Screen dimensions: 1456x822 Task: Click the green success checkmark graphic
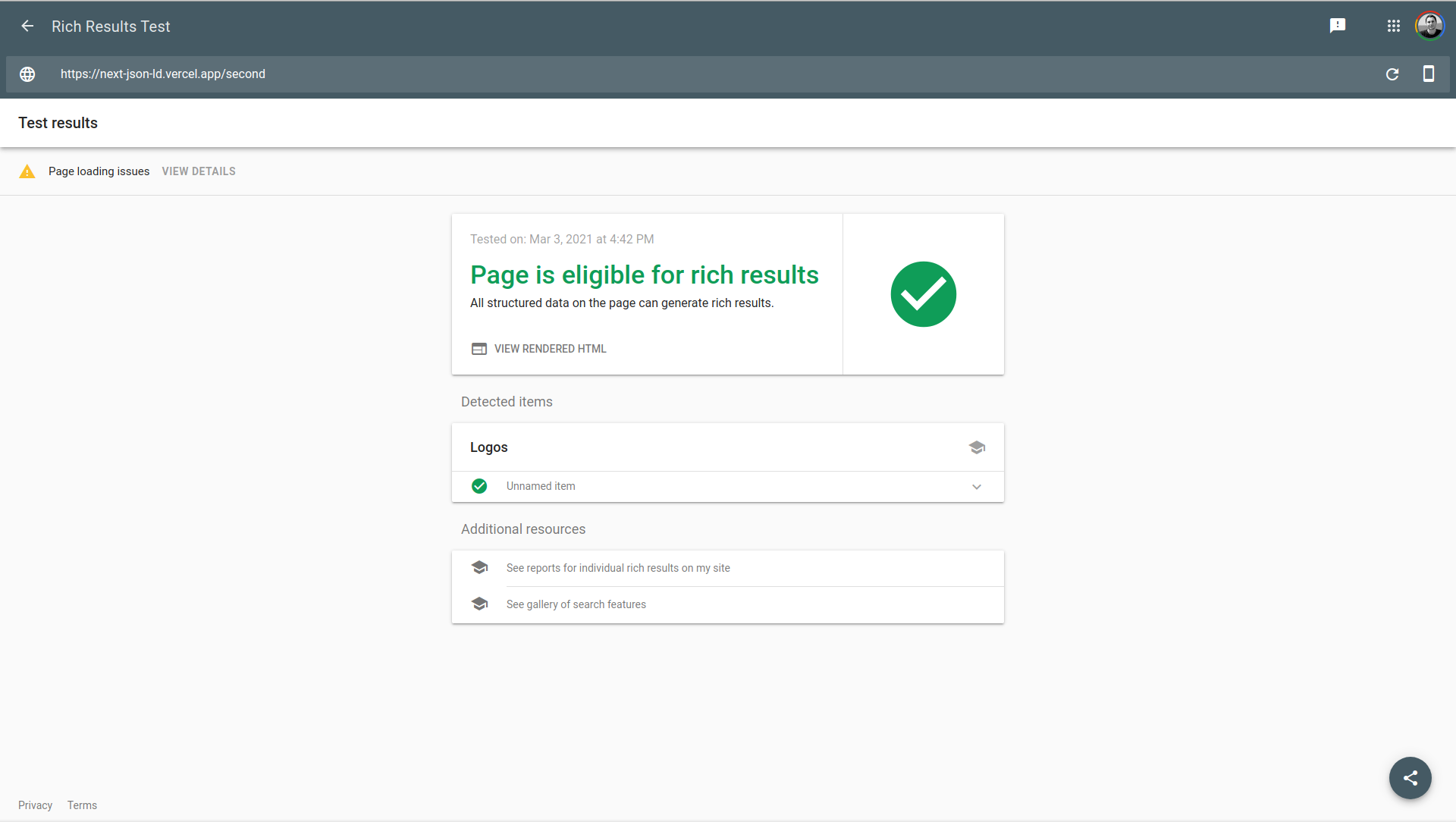click(x=923, y=294)
